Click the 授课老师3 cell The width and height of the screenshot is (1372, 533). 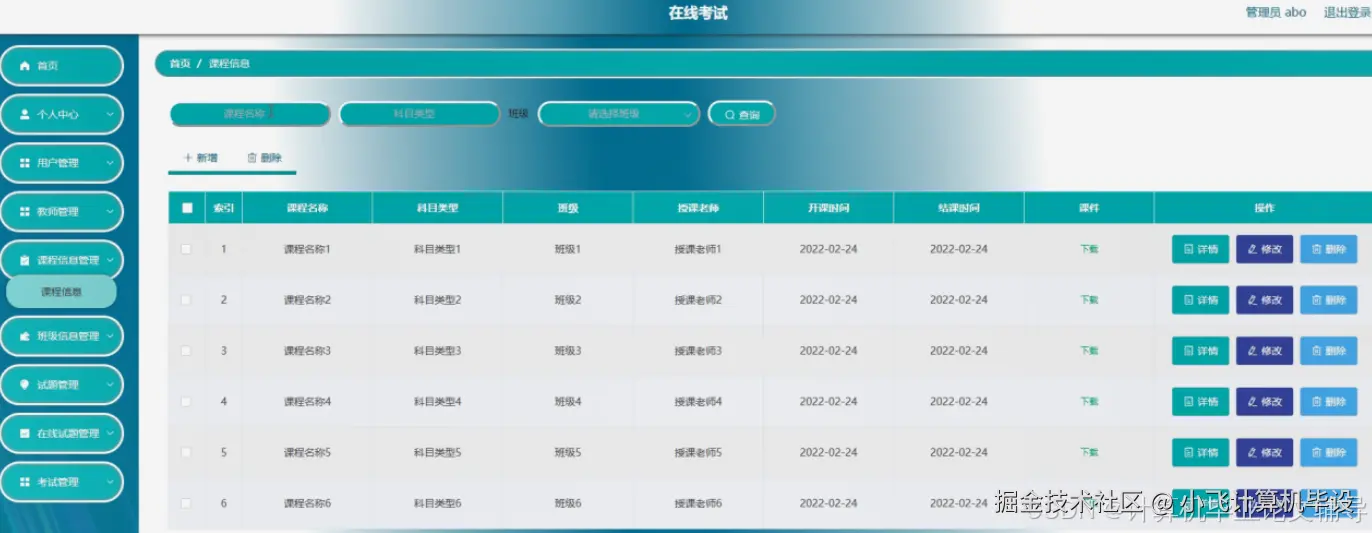[698, 351]
